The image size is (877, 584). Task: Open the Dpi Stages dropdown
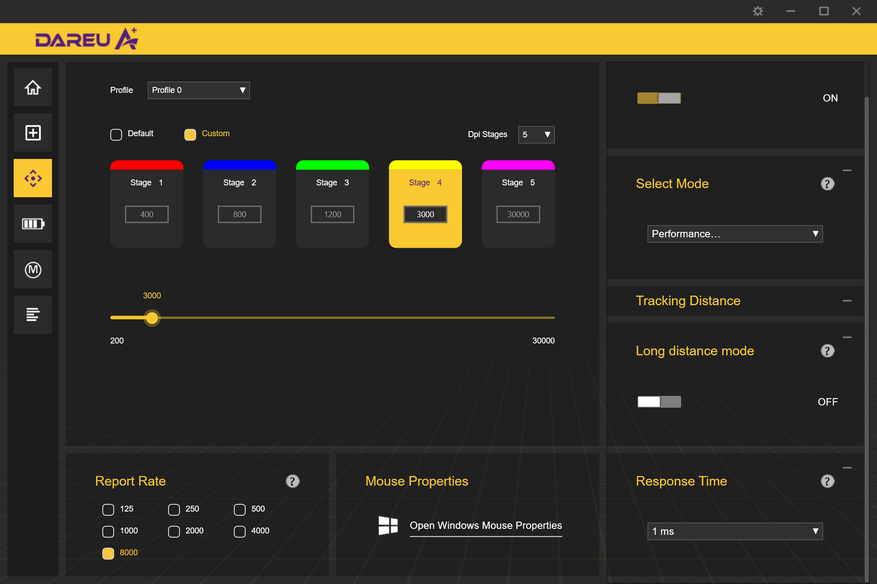(x=536, y=134)
